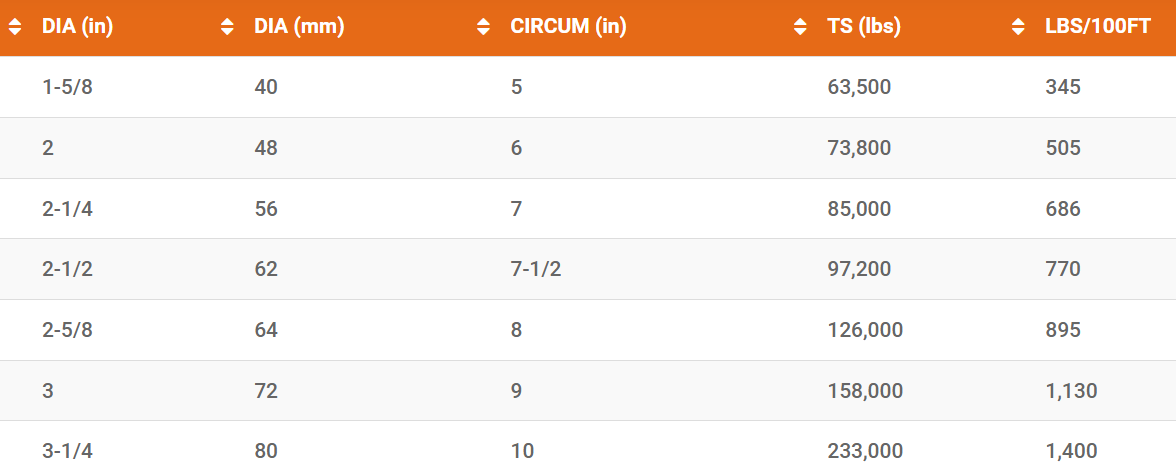Screen dimensions: 1176x471
Task: Click the CIRCUM (in) column header text
Action: [x=568, y=28]
